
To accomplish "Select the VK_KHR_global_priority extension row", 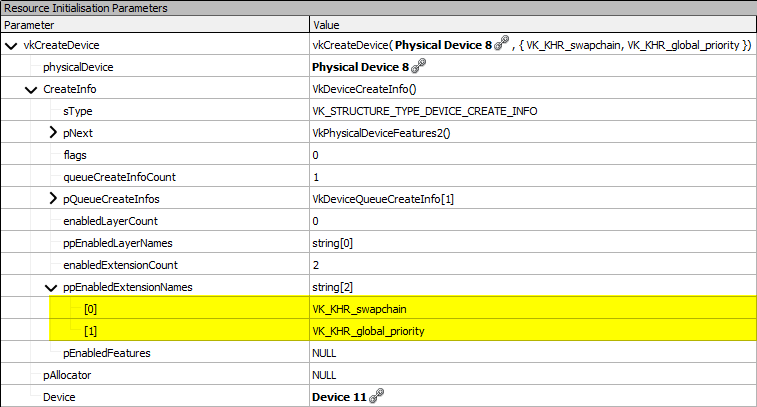I will pyautogui.click(x=370, y=331).
